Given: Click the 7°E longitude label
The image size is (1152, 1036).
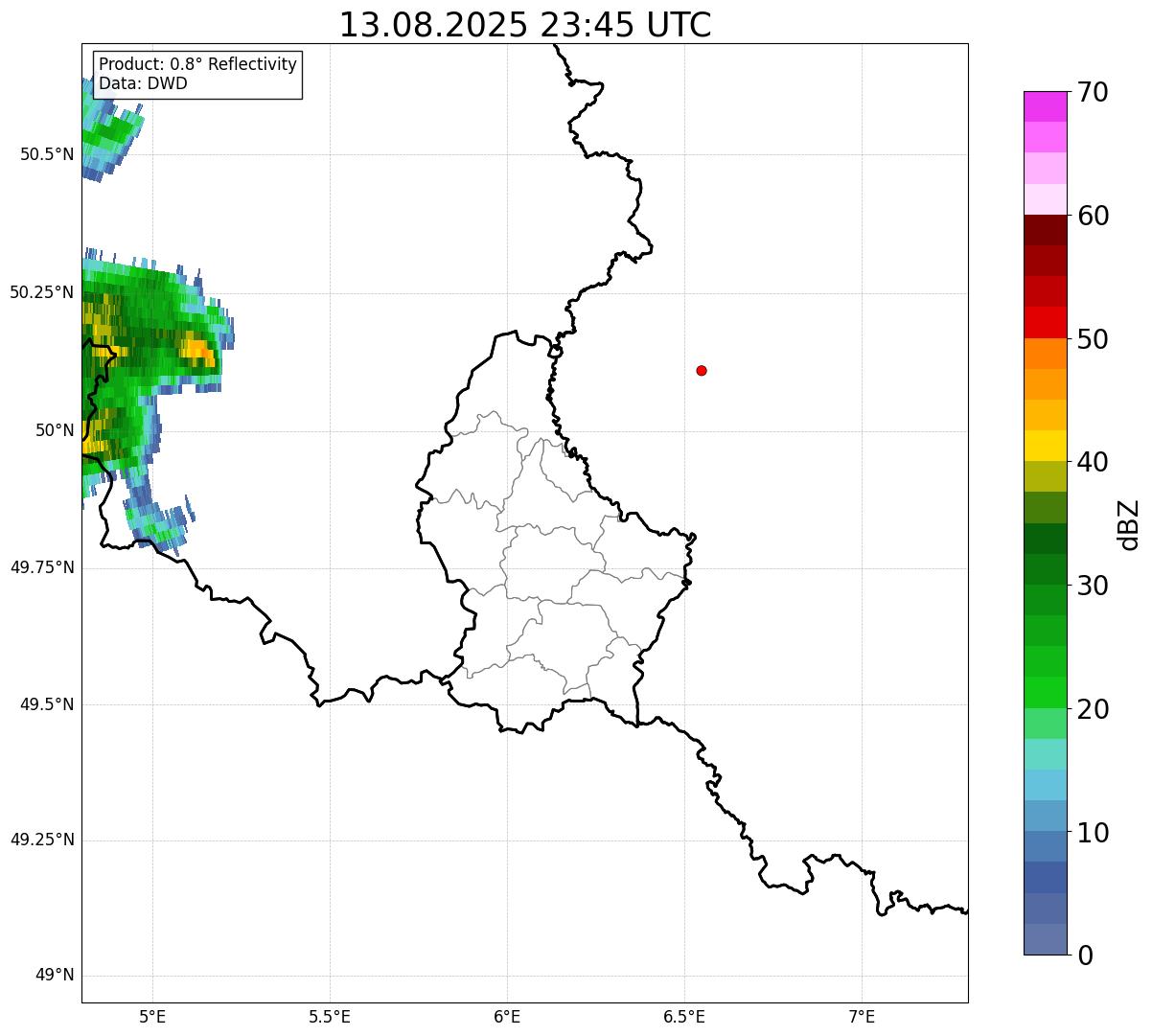Looking at the screenshot, I should [862, 1017].
